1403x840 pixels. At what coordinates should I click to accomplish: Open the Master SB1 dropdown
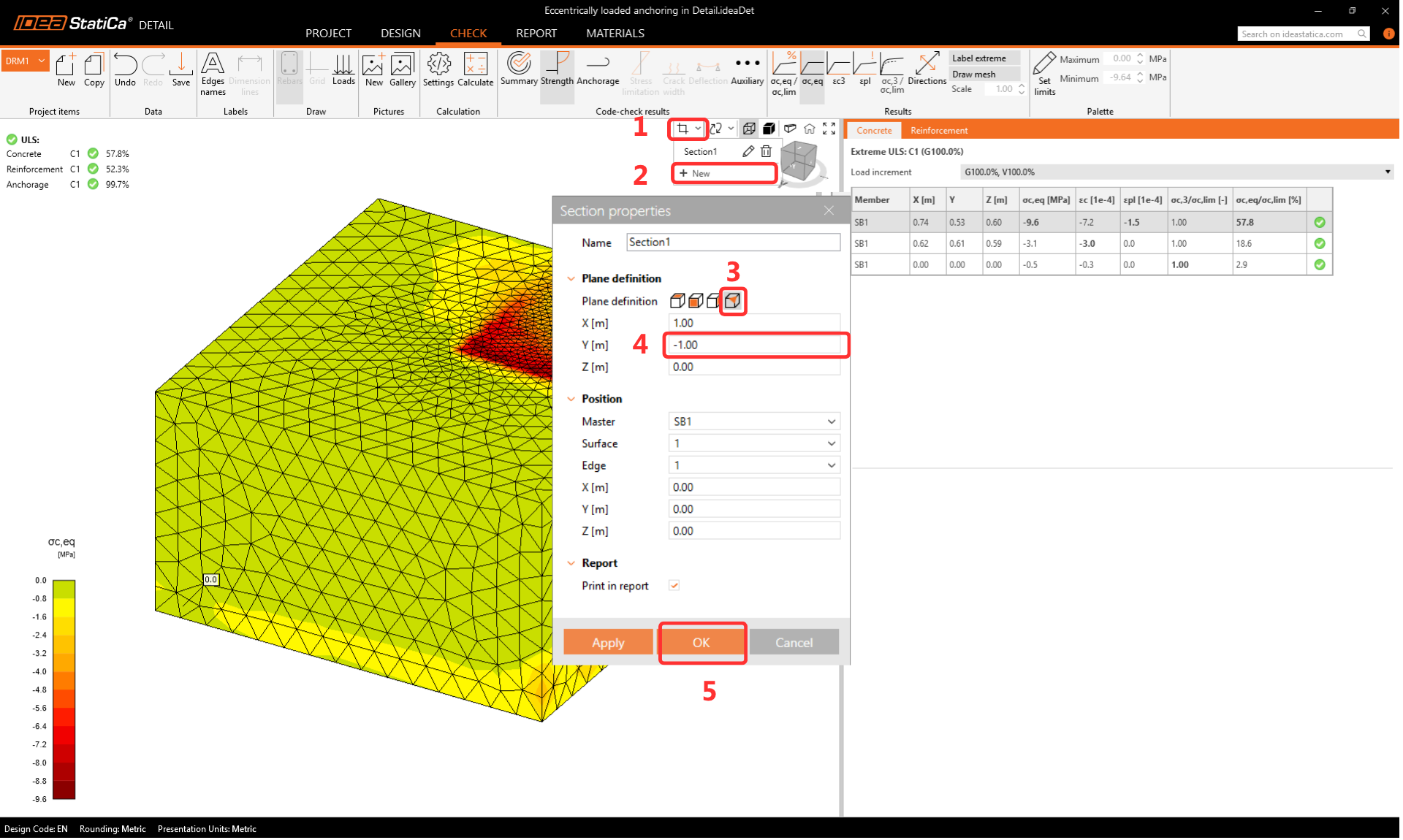click(x=753, y=421)
